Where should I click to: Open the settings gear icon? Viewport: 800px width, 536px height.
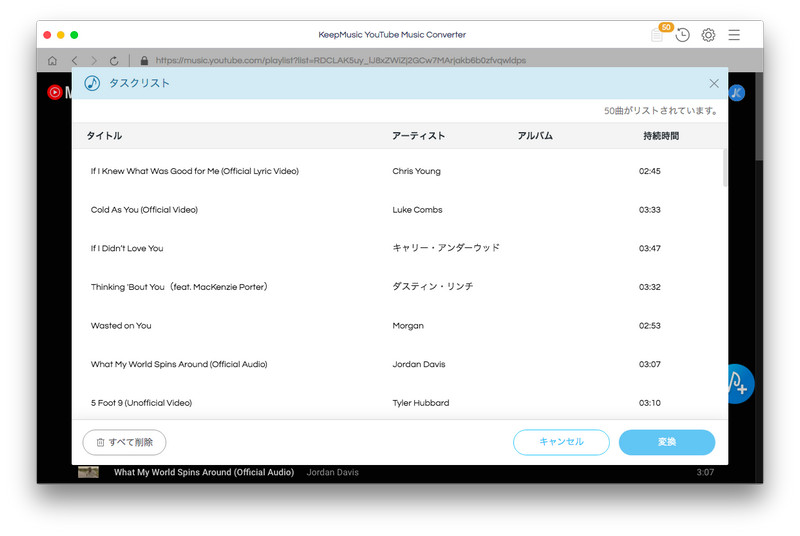point(708,35)
